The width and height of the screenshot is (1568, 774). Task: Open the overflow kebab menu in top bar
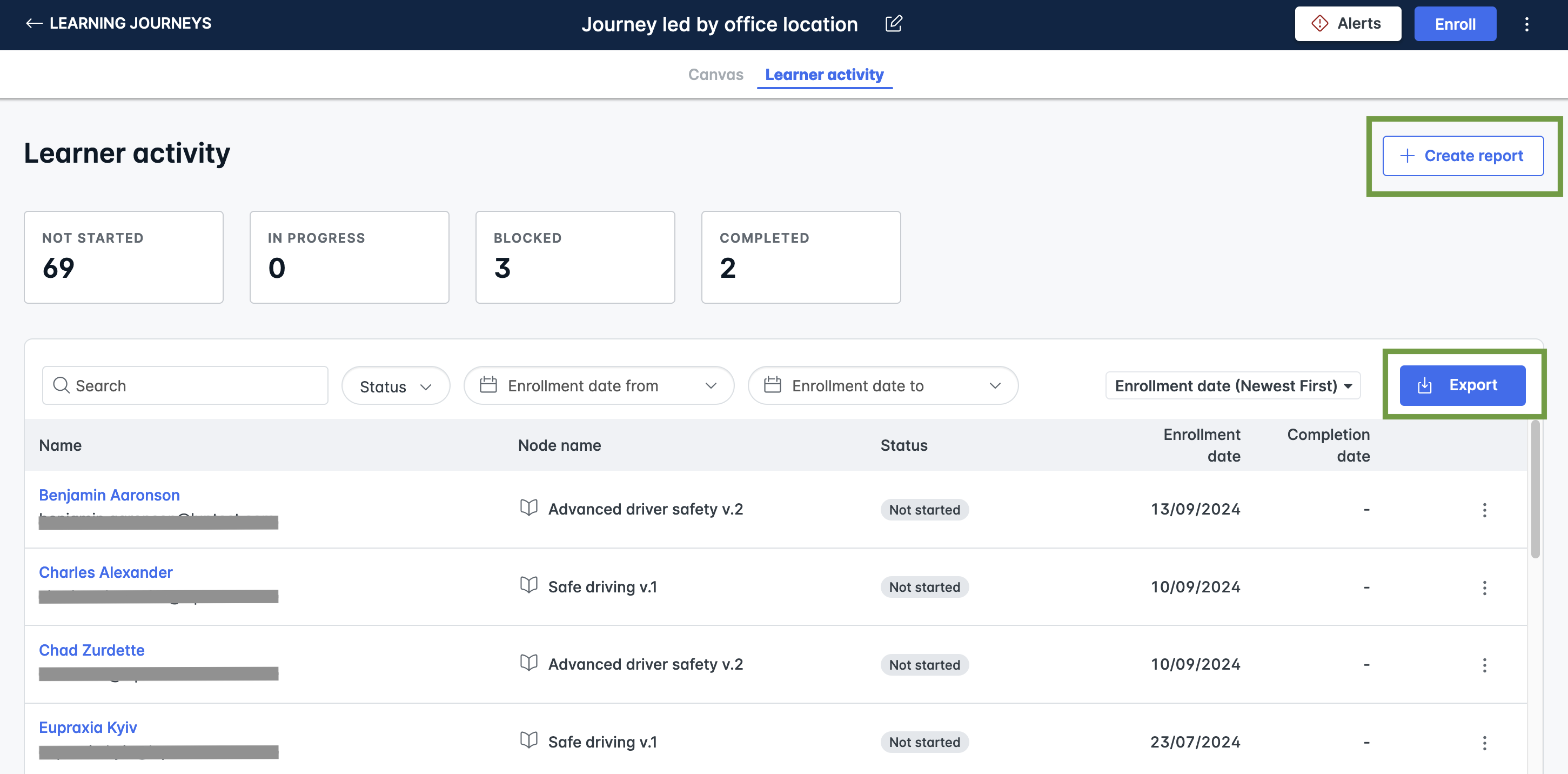[x=1526, y=24]
